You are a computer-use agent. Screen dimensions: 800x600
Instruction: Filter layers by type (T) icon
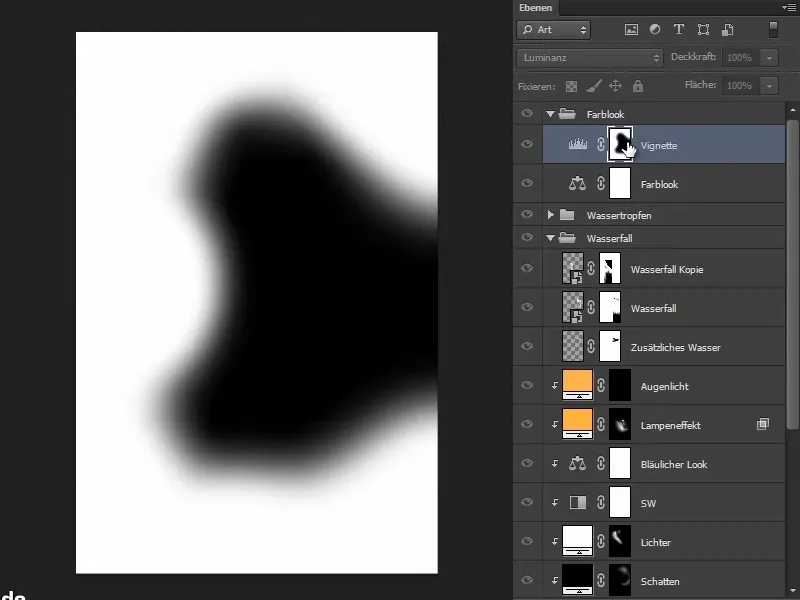679,30
